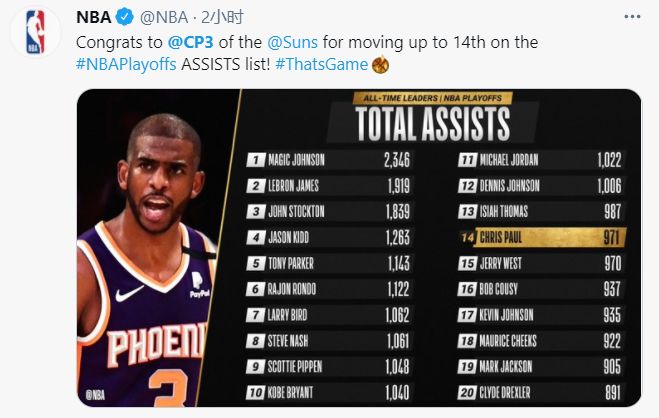Open the @CP3 mention link
Image resolution: width=659 pixels, height=418 pixels.
(x=187, y=42)
